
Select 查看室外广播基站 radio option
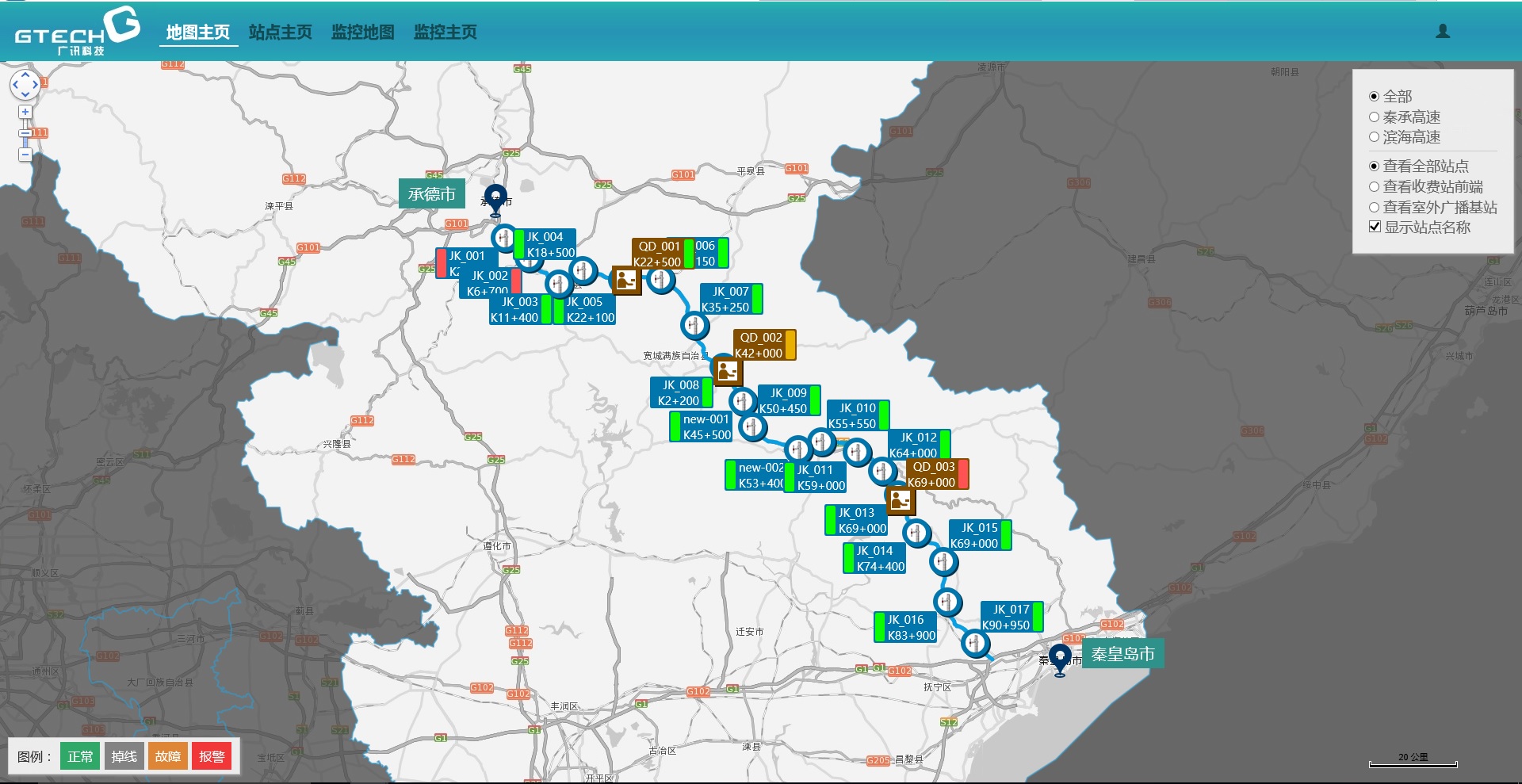1375,208
